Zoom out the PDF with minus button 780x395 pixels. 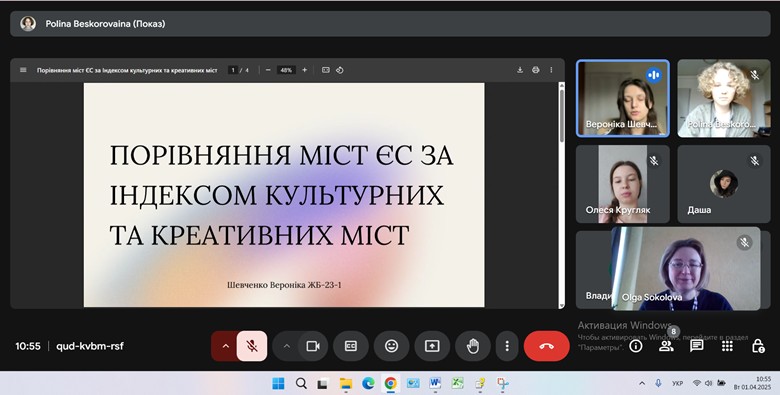pos(268,70)
